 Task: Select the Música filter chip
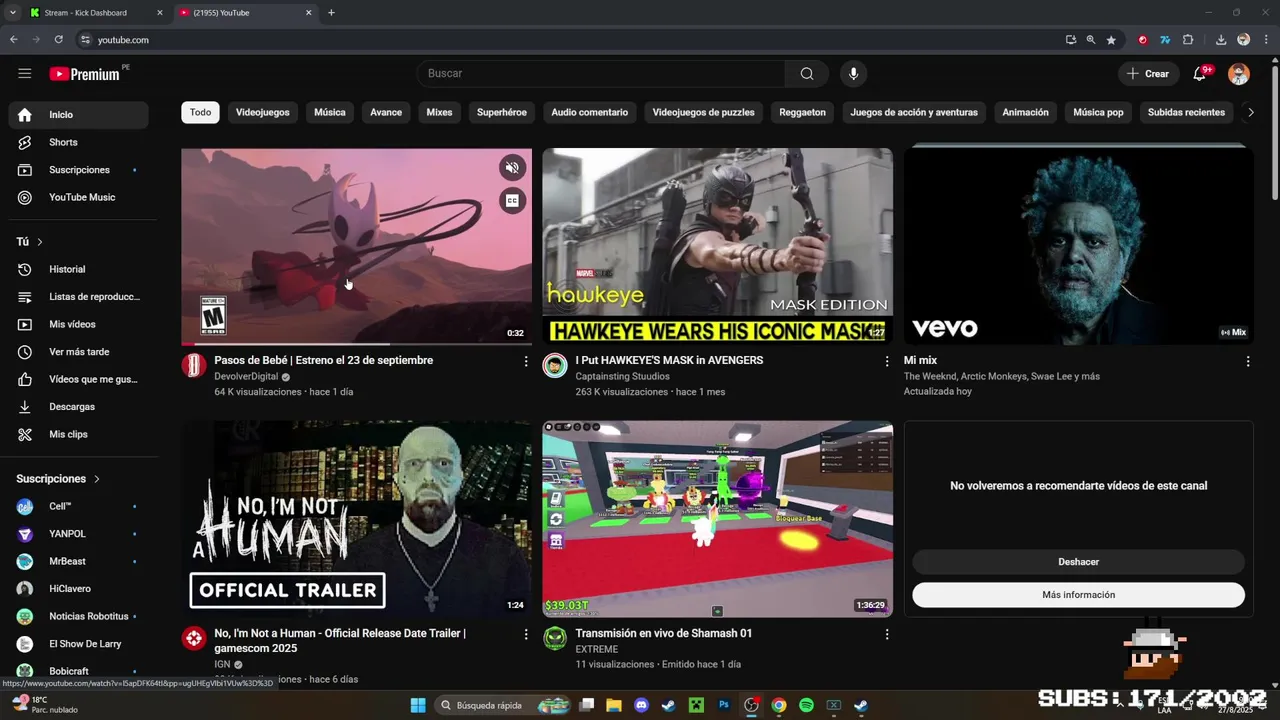click(x=330, y=113)
